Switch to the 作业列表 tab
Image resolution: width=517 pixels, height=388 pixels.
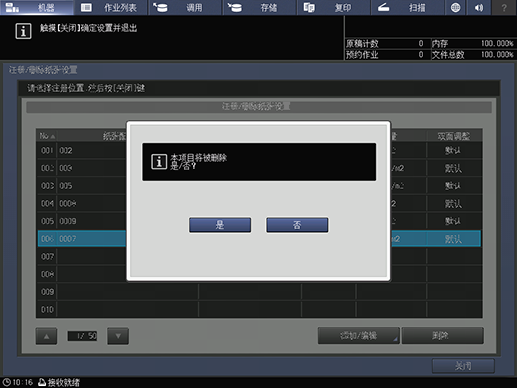tap(111, 7)
